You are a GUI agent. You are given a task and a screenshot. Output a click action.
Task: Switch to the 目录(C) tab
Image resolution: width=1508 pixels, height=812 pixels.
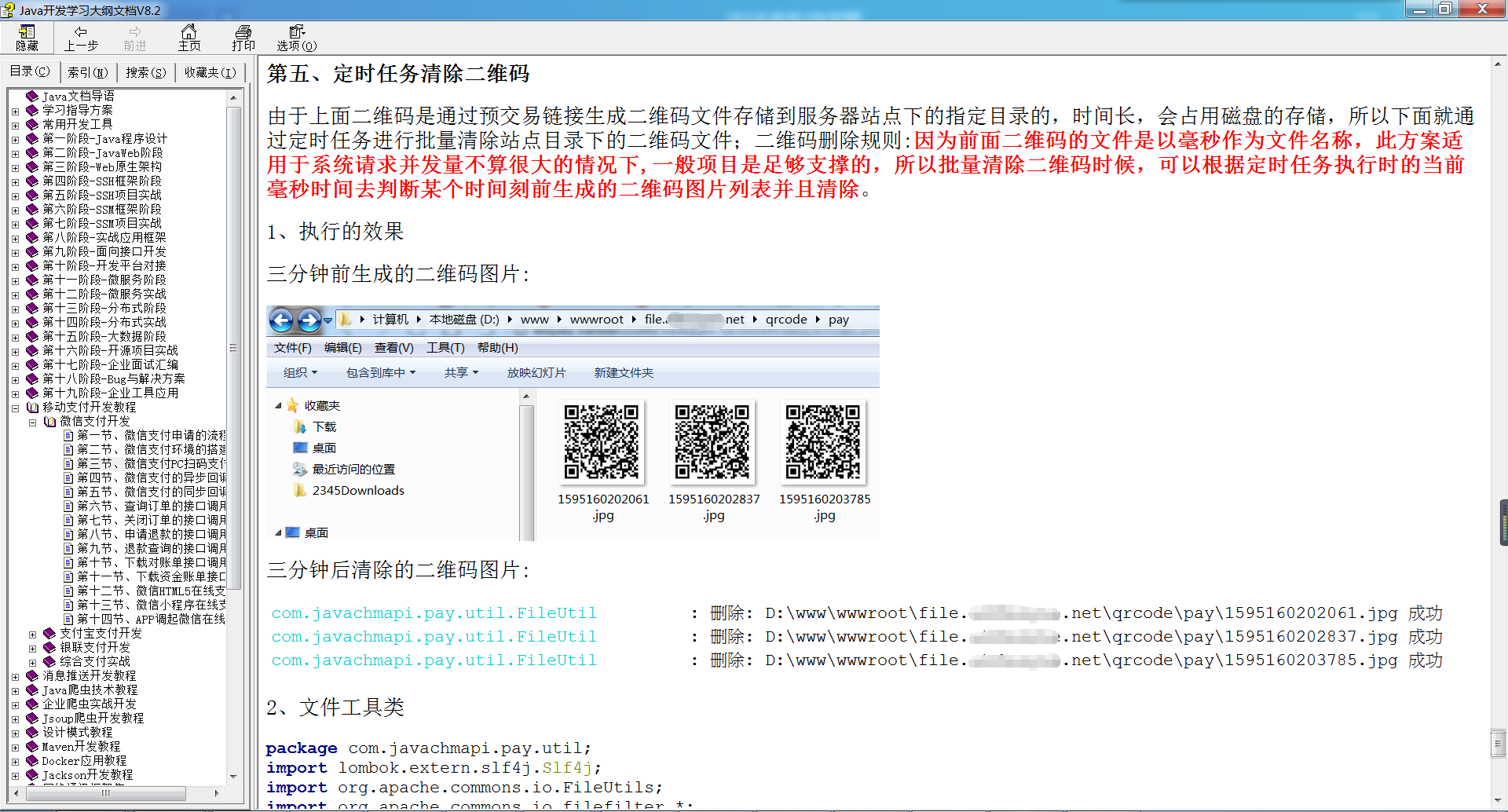click(x=30, y=71)
